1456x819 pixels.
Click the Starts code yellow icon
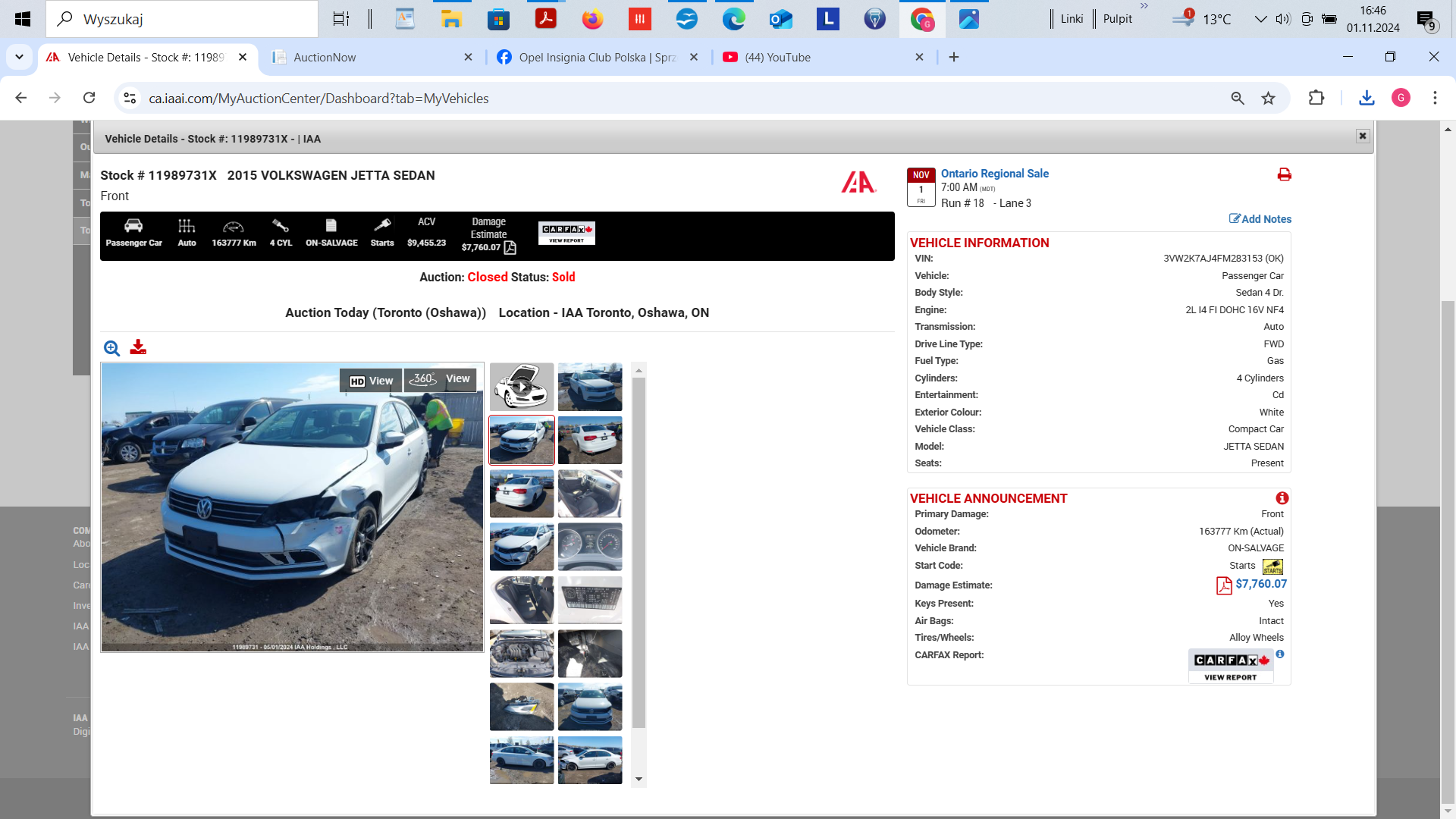(x=1272, y=566)
